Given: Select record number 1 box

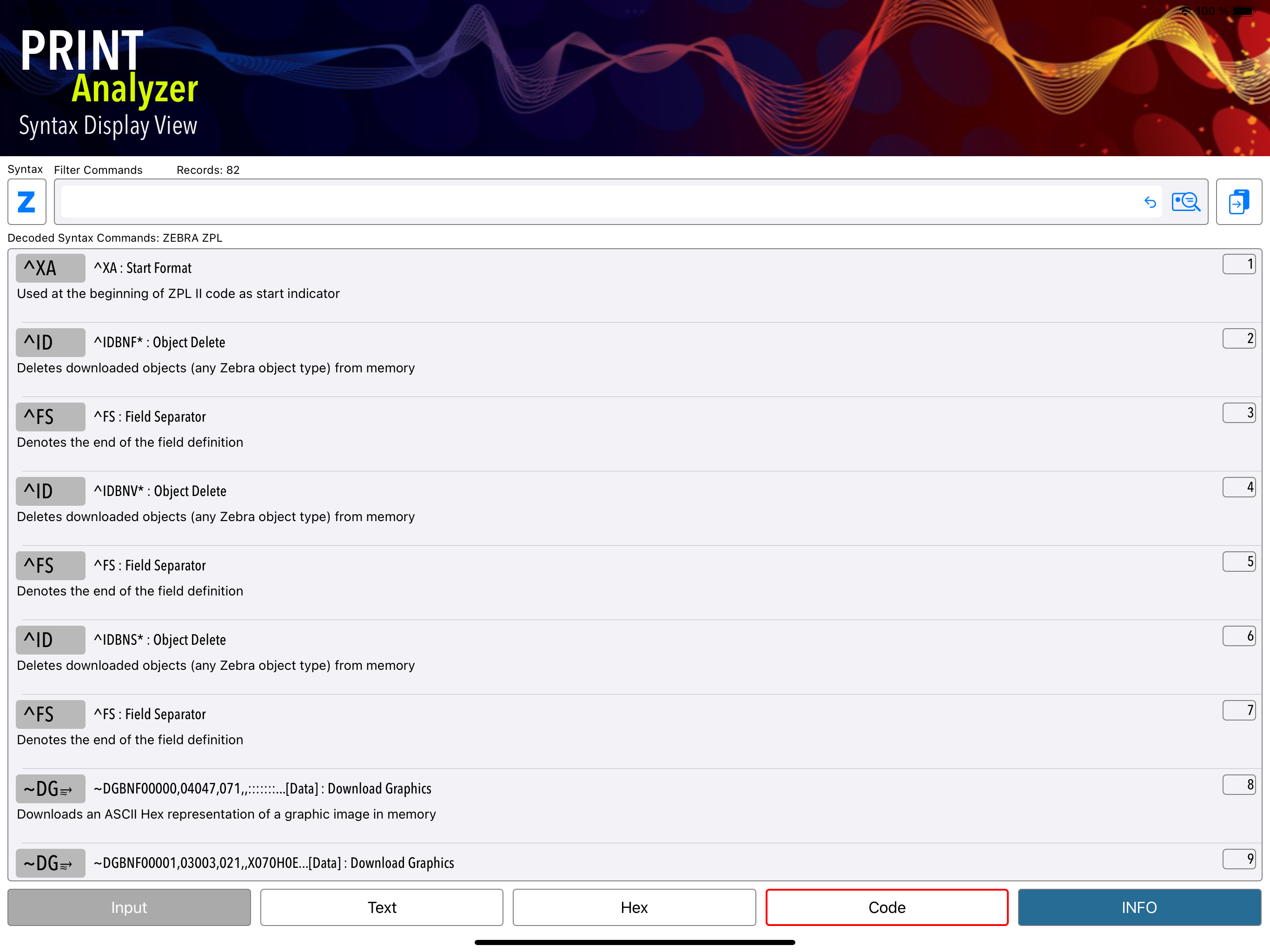Looking at the screenshot, I should (1238, 264).
